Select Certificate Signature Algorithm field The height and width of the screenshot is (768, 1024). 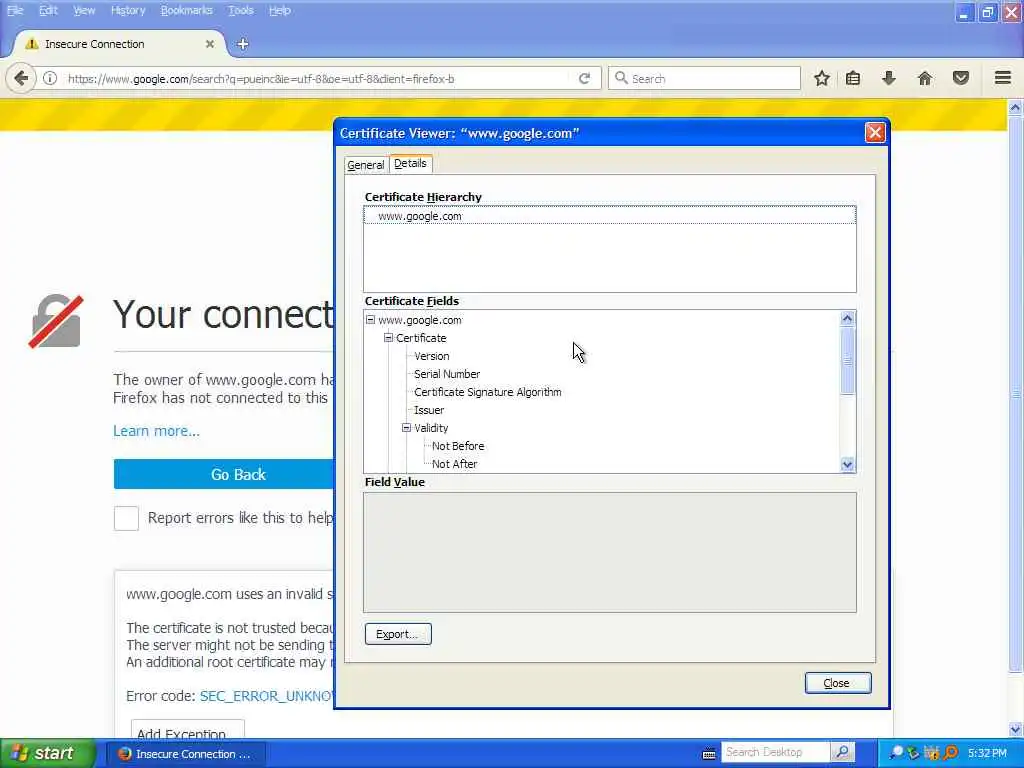click(x=487, y=392)
